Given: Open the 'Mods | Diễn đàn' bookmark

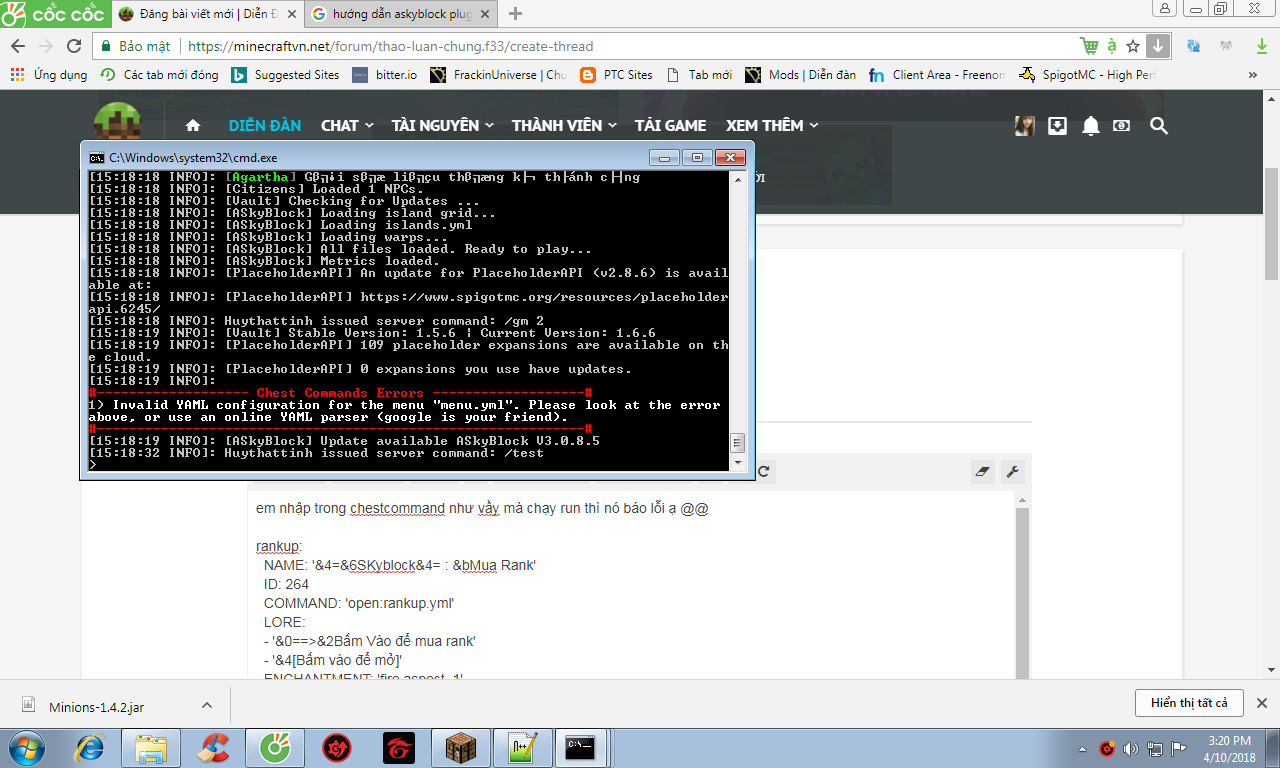Looking at the screenshot, I should pos(800,75).
